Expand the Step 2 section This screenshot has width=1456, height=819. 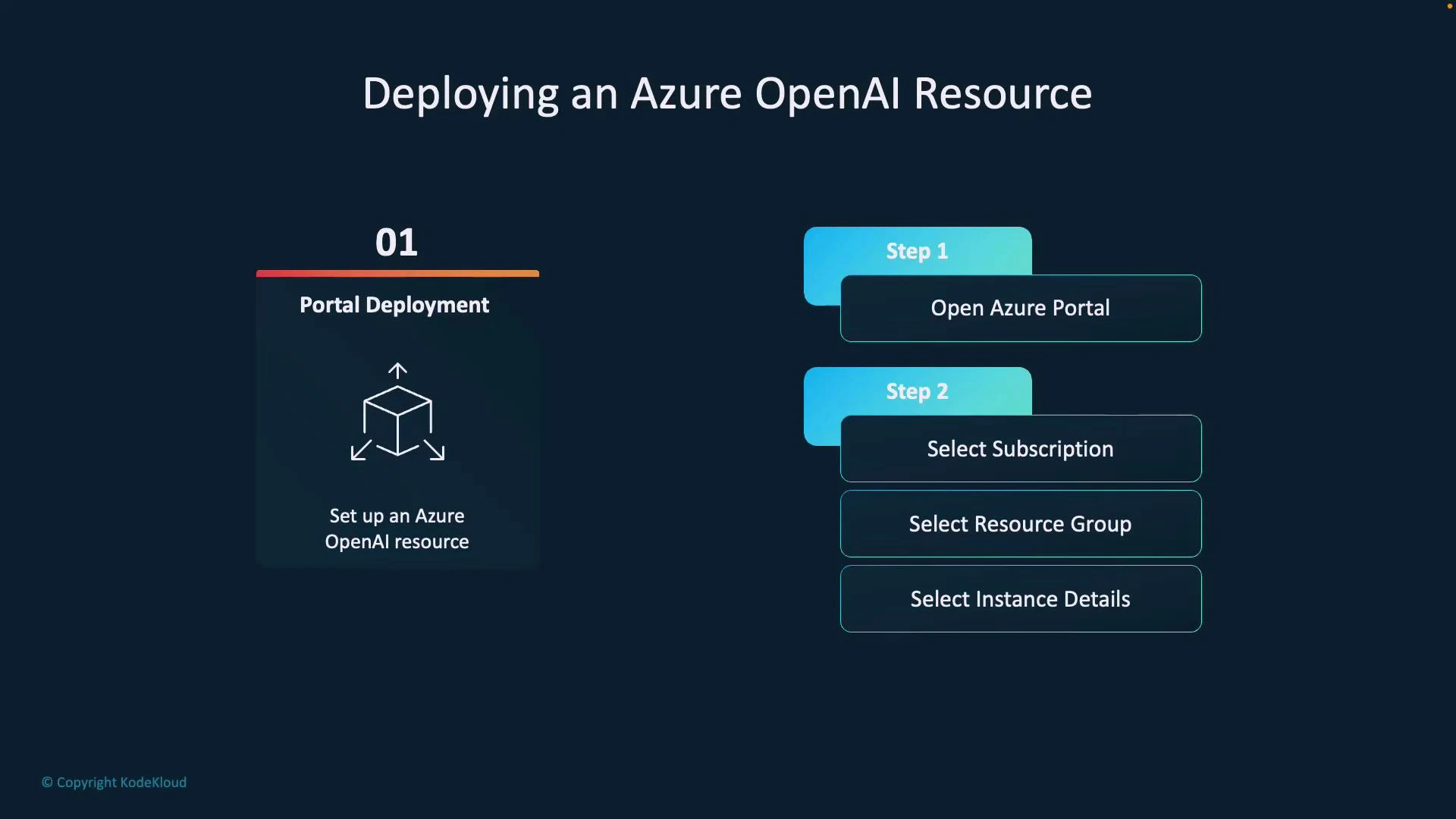tap(916, 391)
